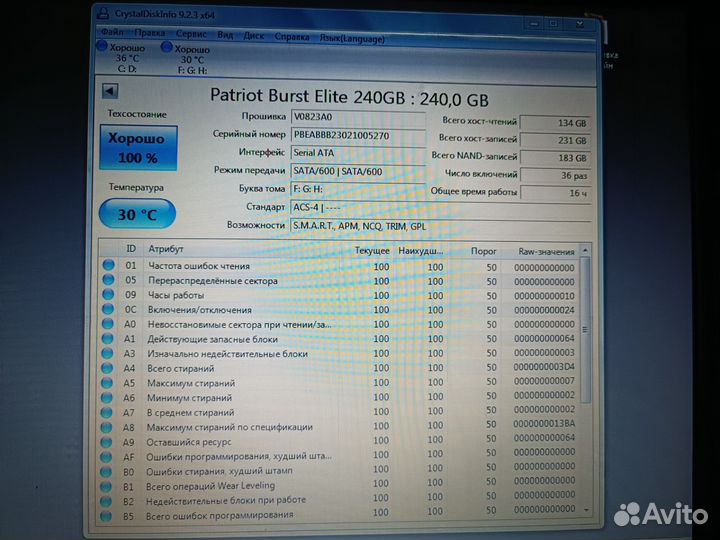Screen dimensions: 720x540
Task: Click status icon for attribute A8
Action: 106,427
